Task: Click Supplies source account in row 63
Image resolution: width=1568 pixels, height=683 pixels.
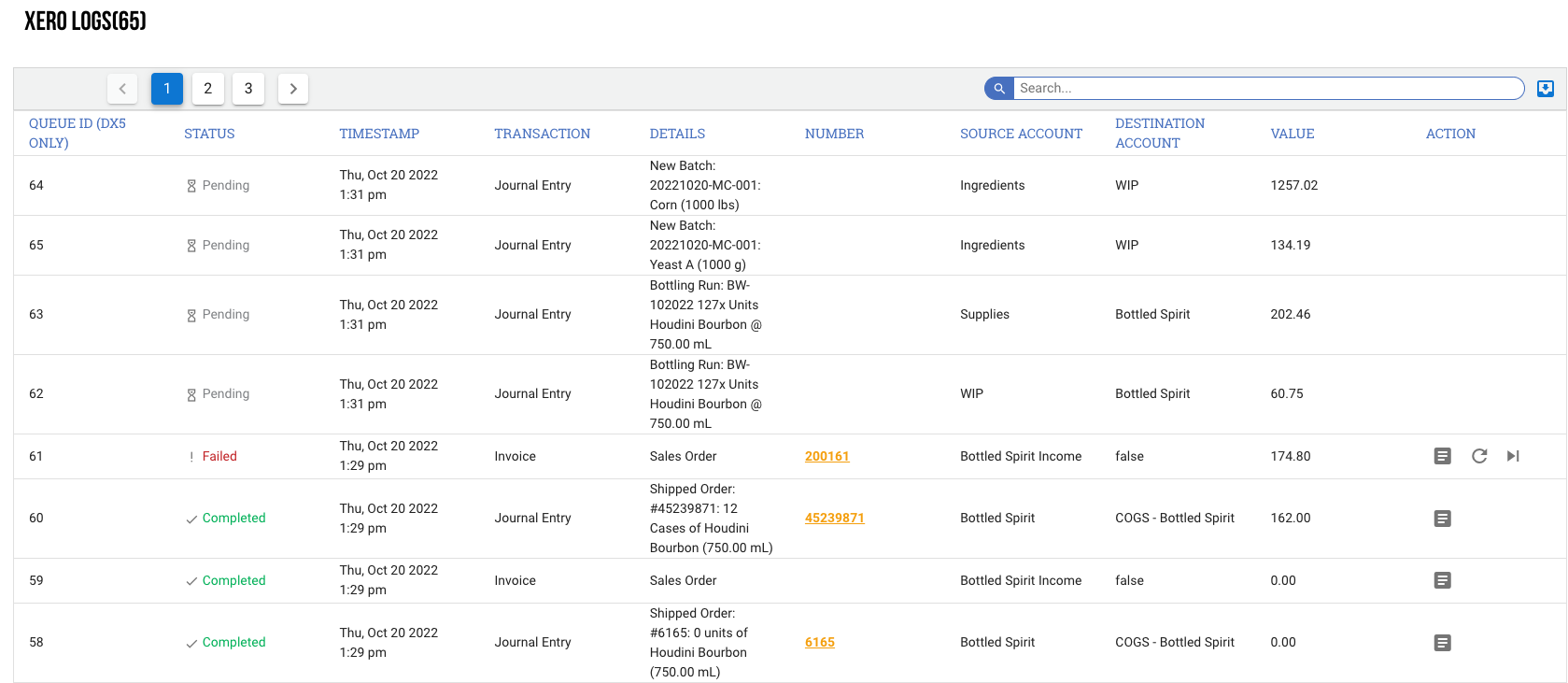Action: [984, 314]
